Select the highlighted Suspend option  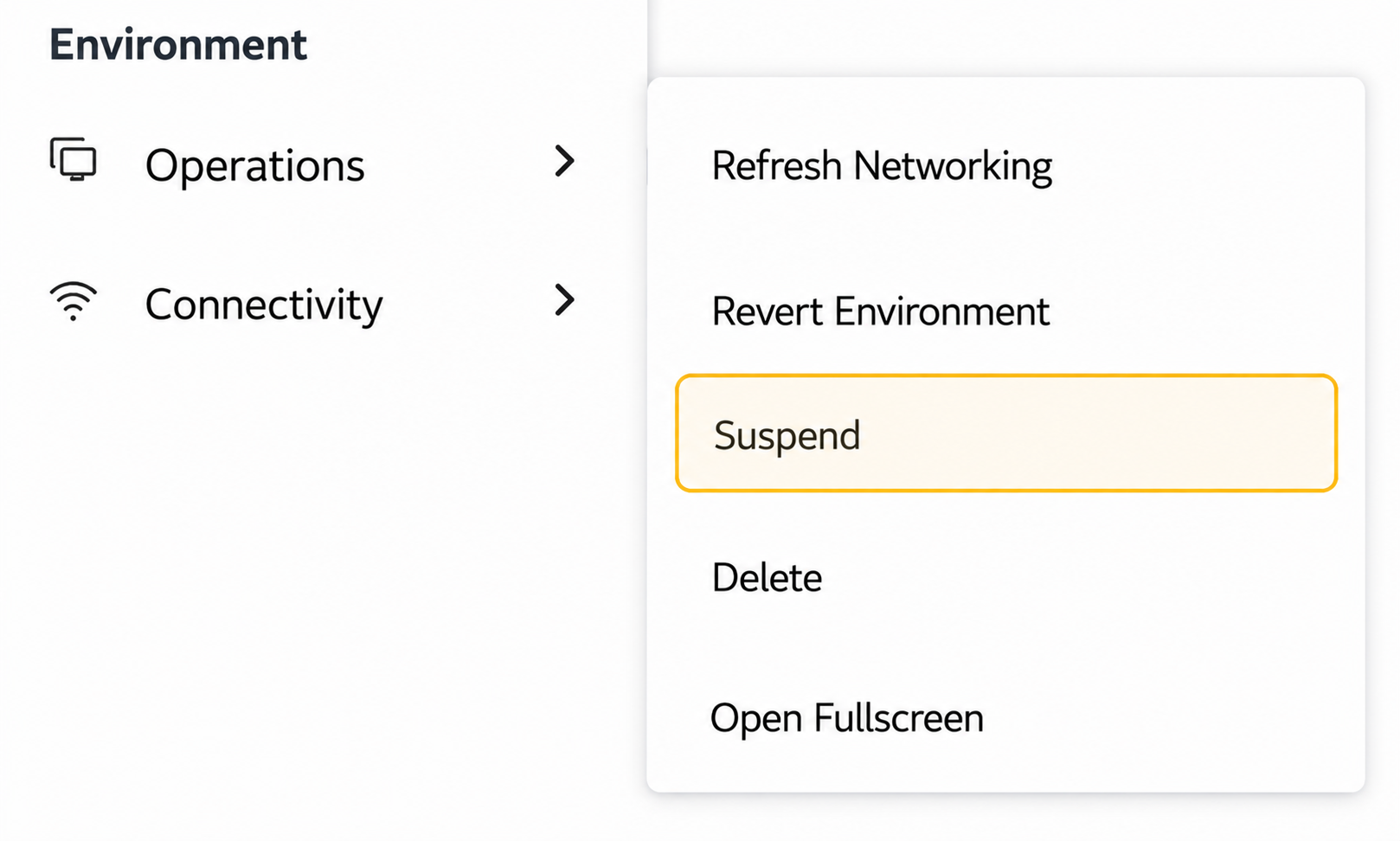pyautogui.click(x=1006, y=433)
